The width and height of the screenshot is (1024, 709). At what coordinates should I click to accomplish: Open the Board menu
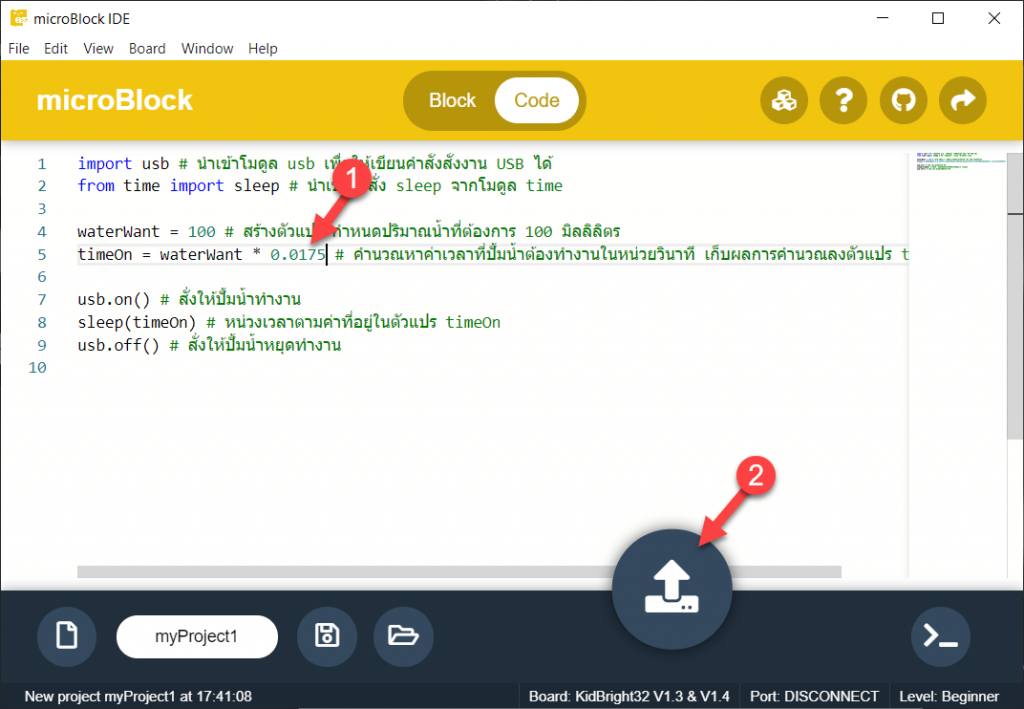tap(147, 48)
